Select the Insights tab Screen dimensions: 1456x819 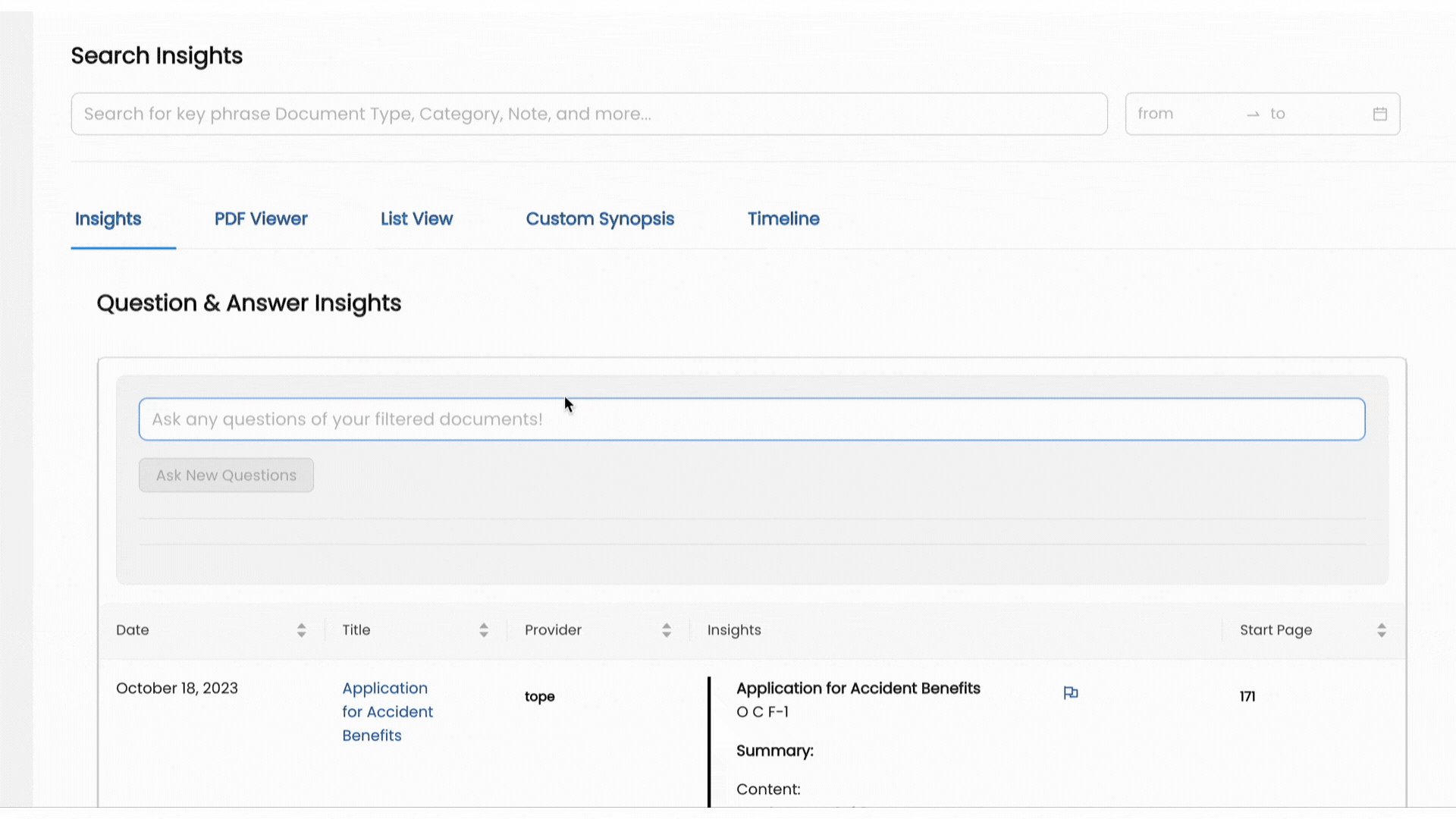tap(108, 218)
